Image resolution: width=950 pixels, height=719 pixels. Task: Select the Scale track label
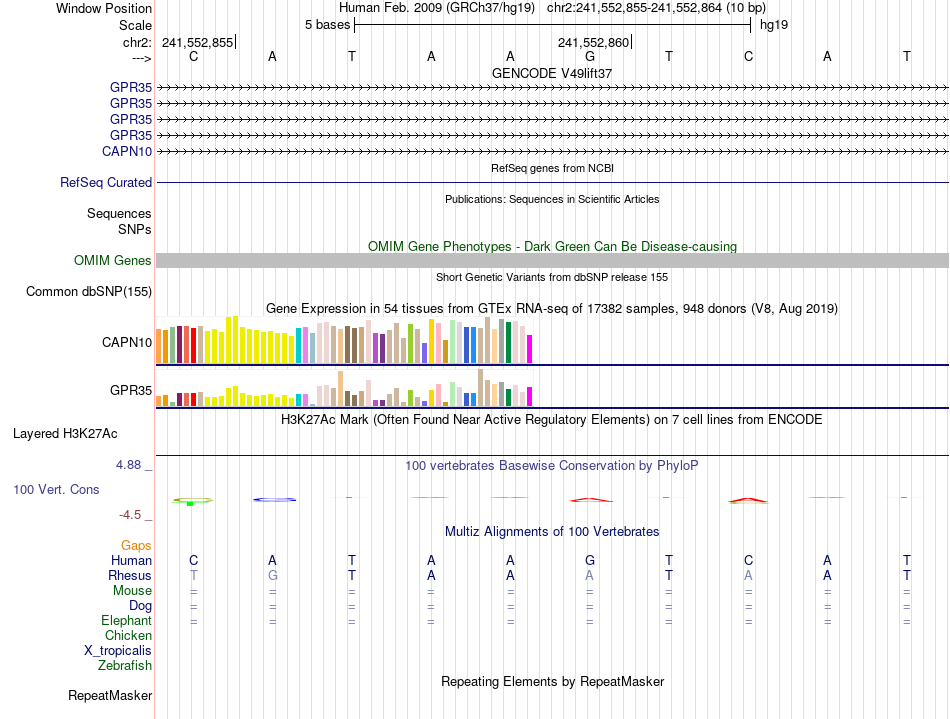tap(135, 25)
